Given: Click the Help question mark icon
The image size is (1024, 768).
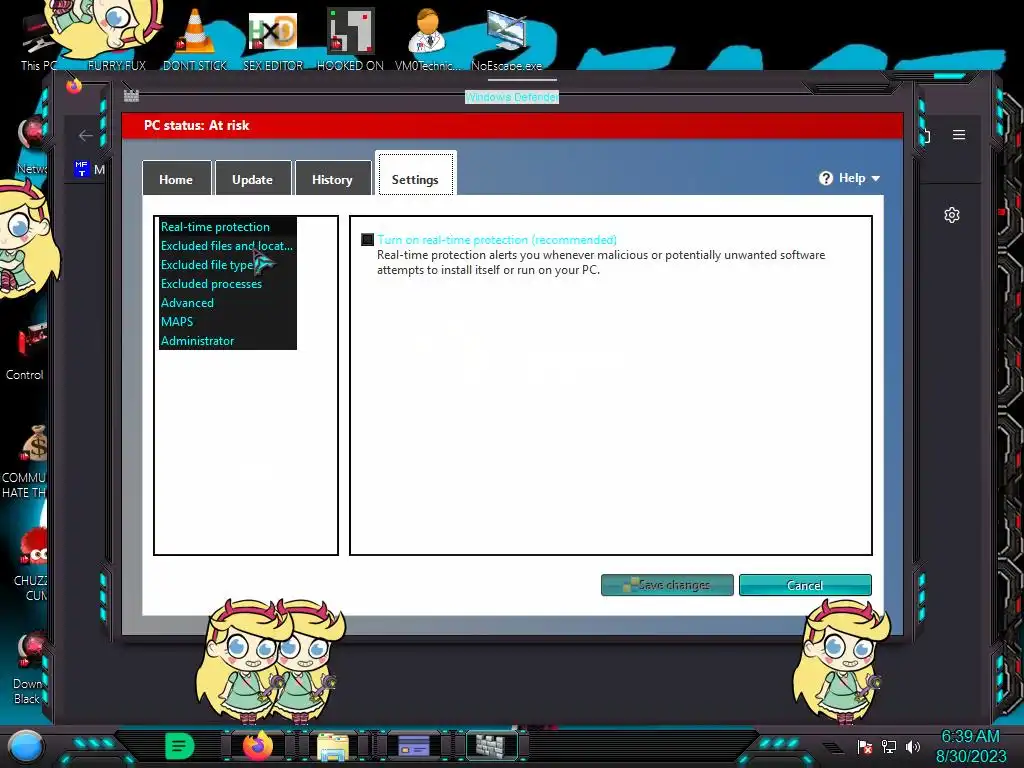Looking at the screenshot, I should click(x=826, y=178).
